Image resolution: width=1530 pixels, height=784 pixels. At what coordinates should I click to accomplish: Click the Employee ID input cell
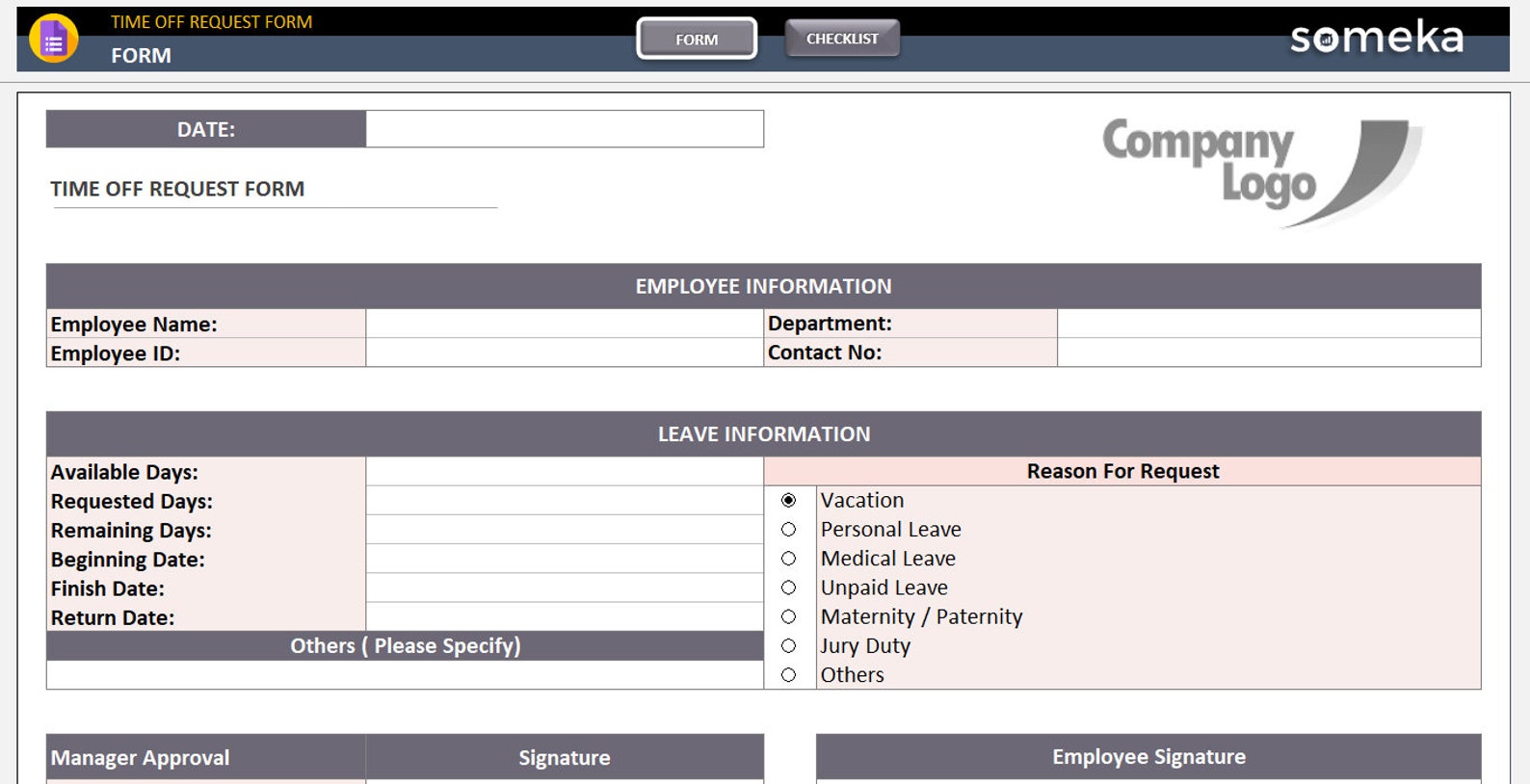[565, 353]
